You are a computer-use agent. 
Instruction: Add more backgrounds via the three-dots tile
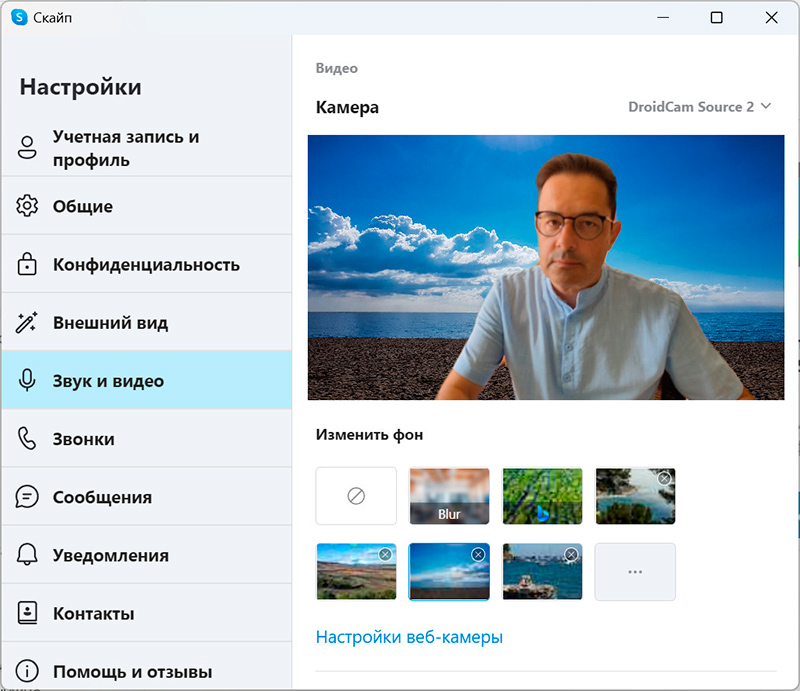click(x=635, y=572)
